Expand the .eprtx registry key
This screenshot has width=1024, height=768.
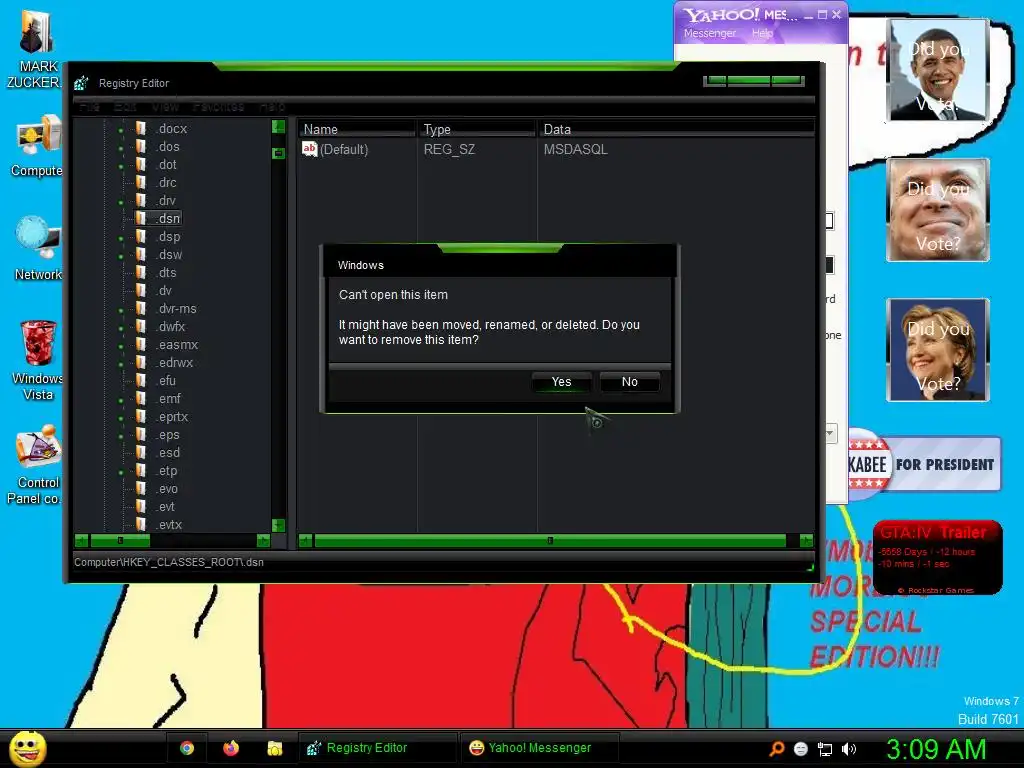coord(121,419)
